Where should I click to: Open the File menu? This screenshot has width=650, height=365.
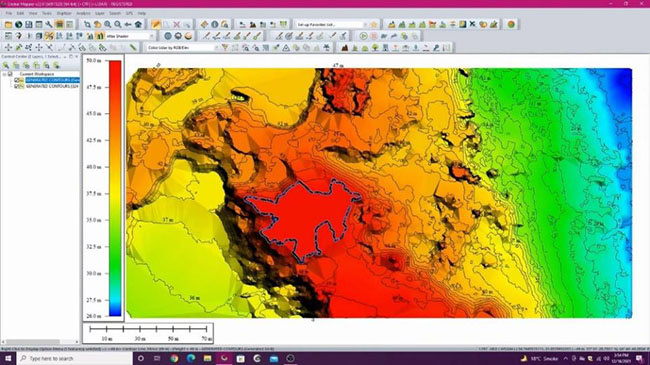(x=9, y=13)
